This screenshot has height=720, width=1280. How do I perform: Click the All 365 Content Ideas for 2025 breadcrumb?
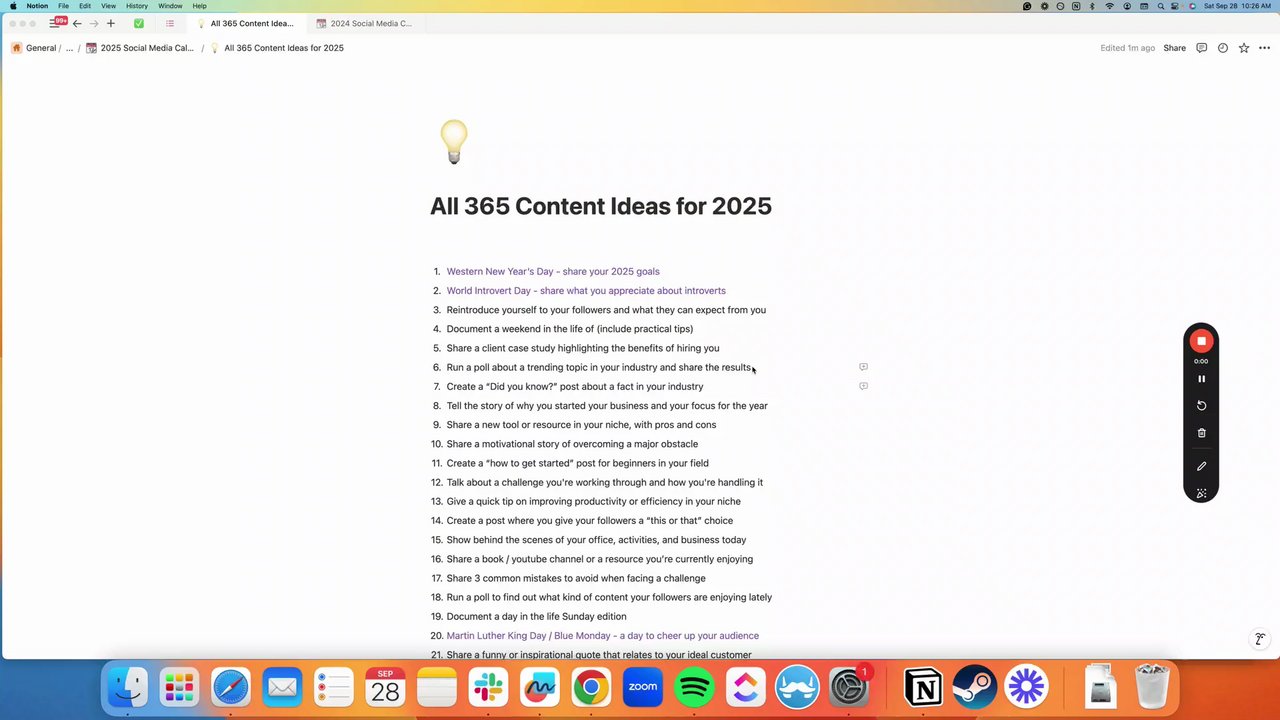click(x=277, y=48)
